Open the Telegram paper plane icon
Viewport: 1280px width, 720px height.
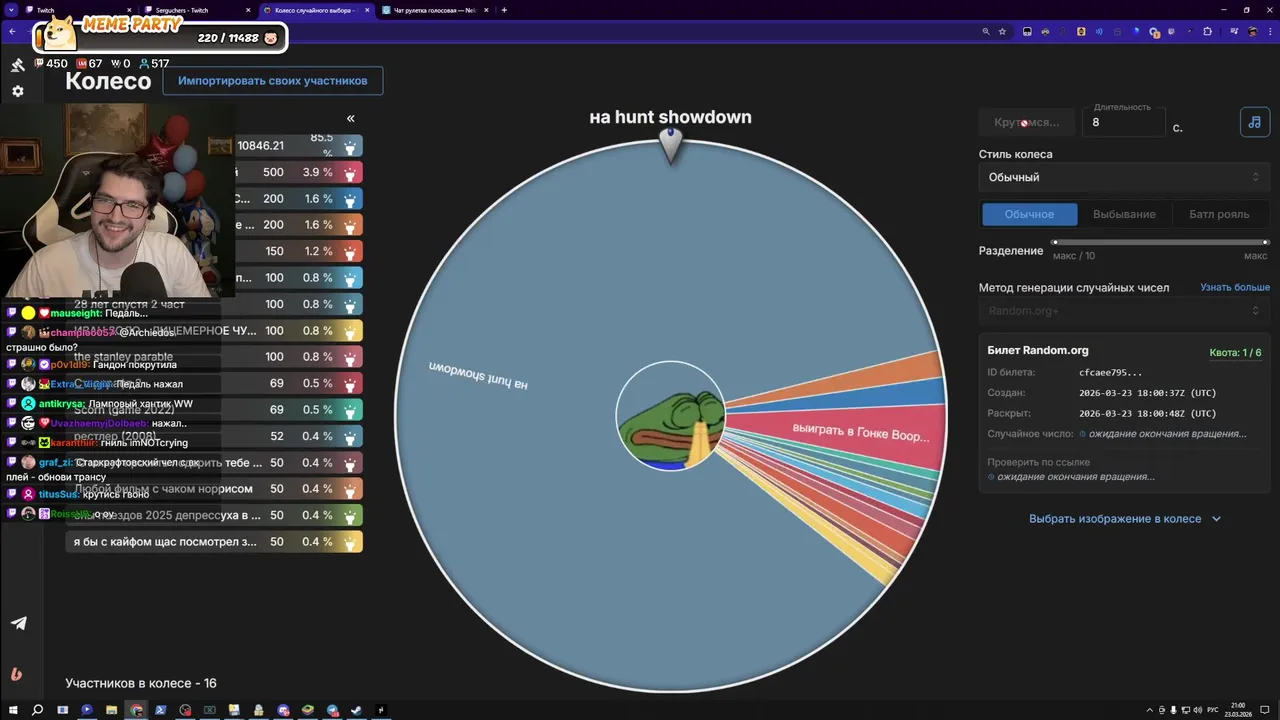[18, 623]
